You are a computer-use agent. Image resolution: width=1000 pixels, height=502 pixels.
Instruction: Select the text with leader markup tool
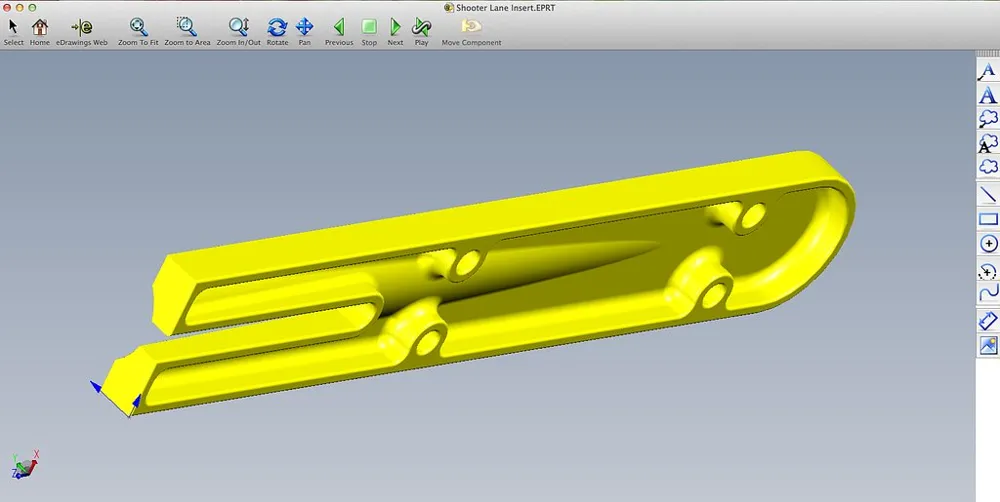(x=987, y=70)
